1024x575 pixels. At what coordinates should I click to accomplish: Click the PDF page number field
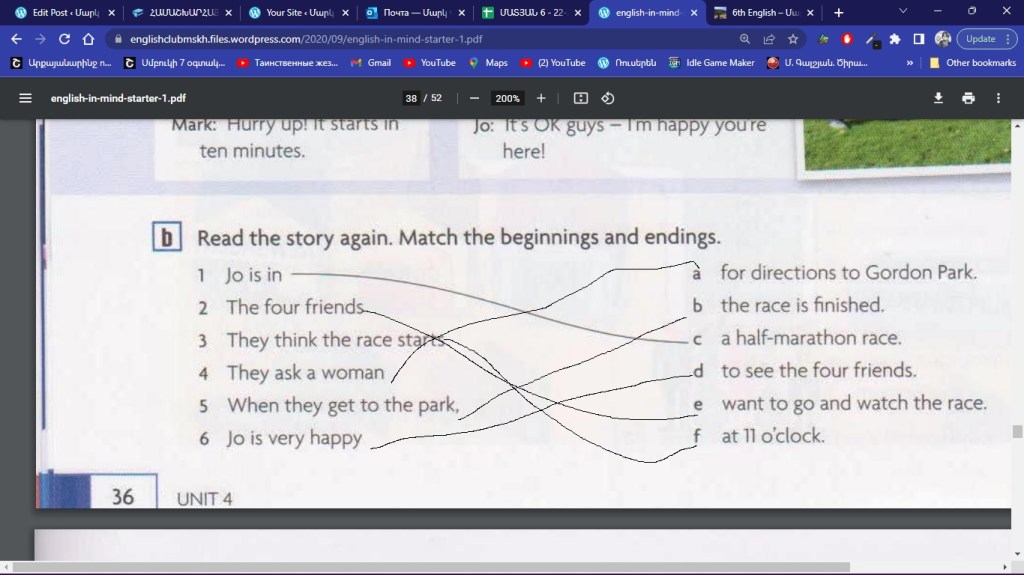pos(411,98)
